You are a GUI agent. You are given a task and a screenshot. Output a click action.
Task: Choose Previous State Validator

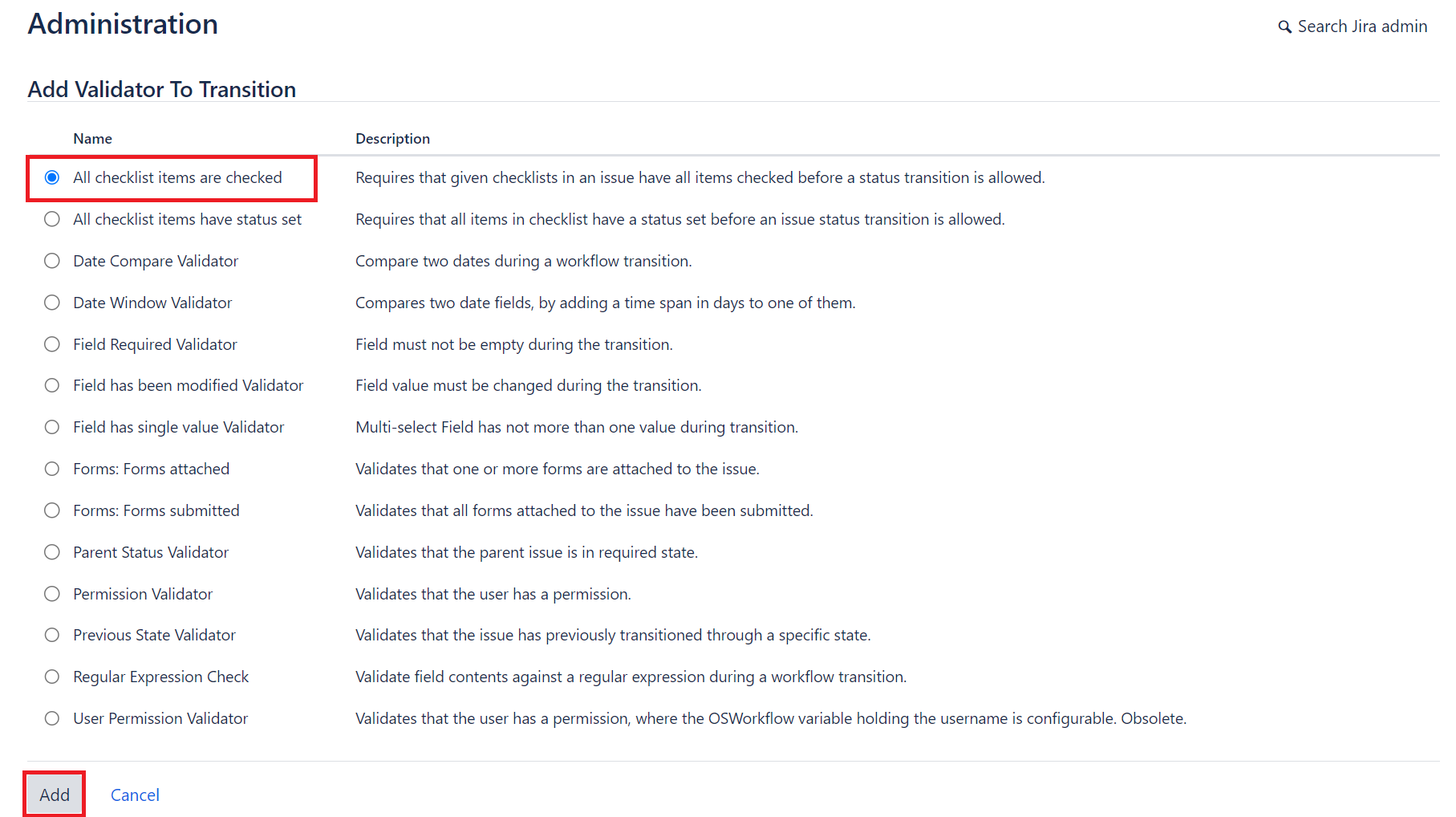tap(52, 634)
